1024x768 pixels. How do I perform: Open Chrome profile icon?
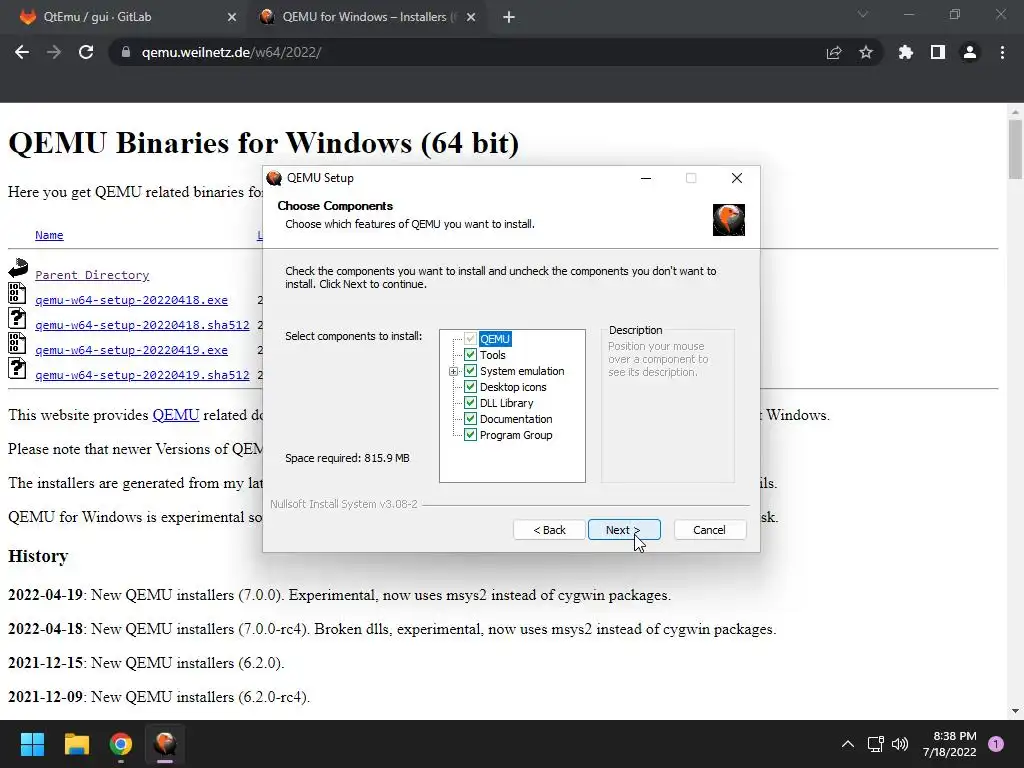click(970, 52)
